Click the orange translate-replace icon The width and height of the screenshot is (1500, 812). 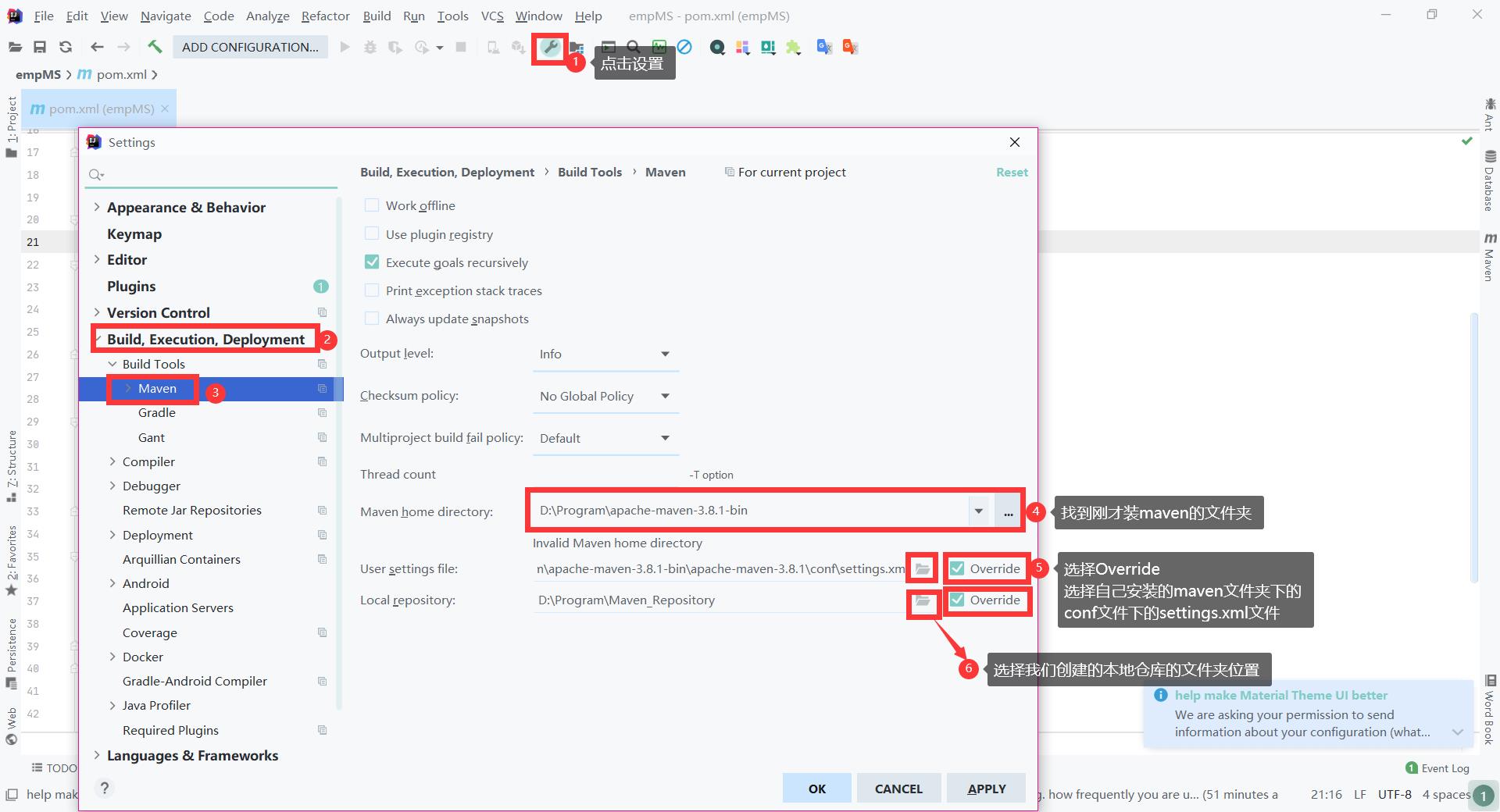(x=850, y=47)
